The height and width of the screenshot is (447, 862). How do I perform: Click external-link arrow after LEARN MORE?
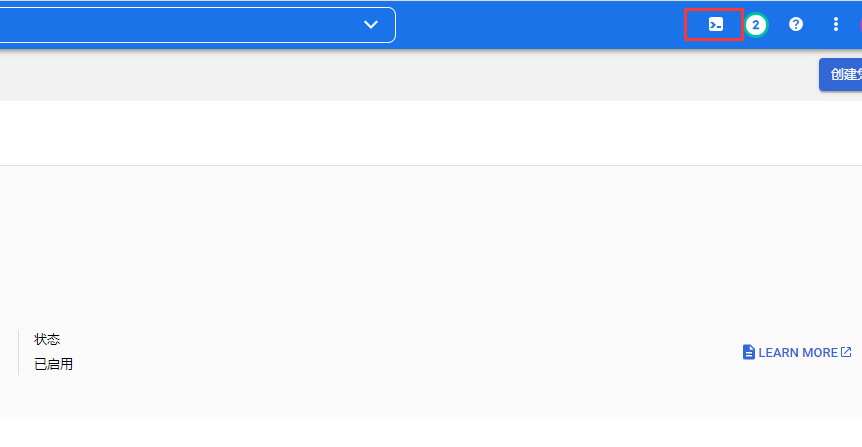click(x=846, y=352)
